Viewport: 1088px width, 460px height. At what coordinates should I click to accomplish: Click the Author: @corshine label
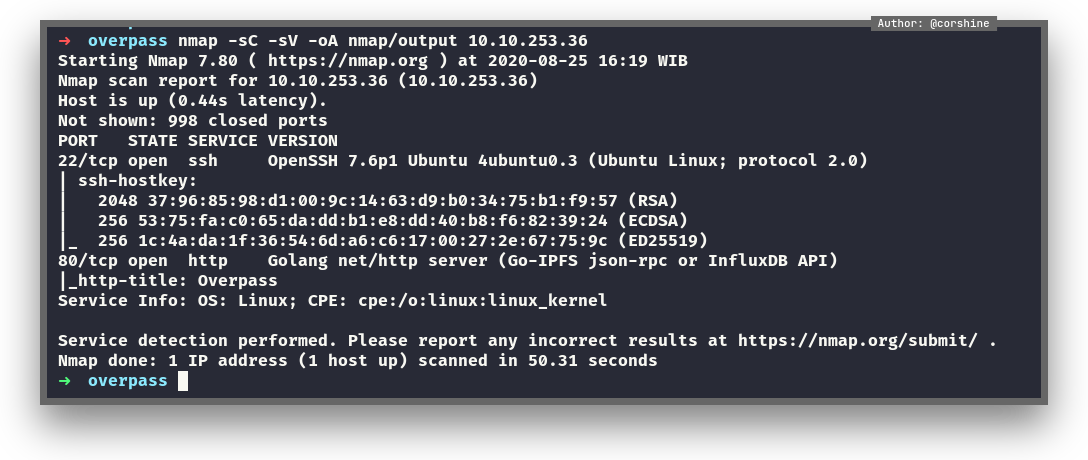tap(933, 23)
